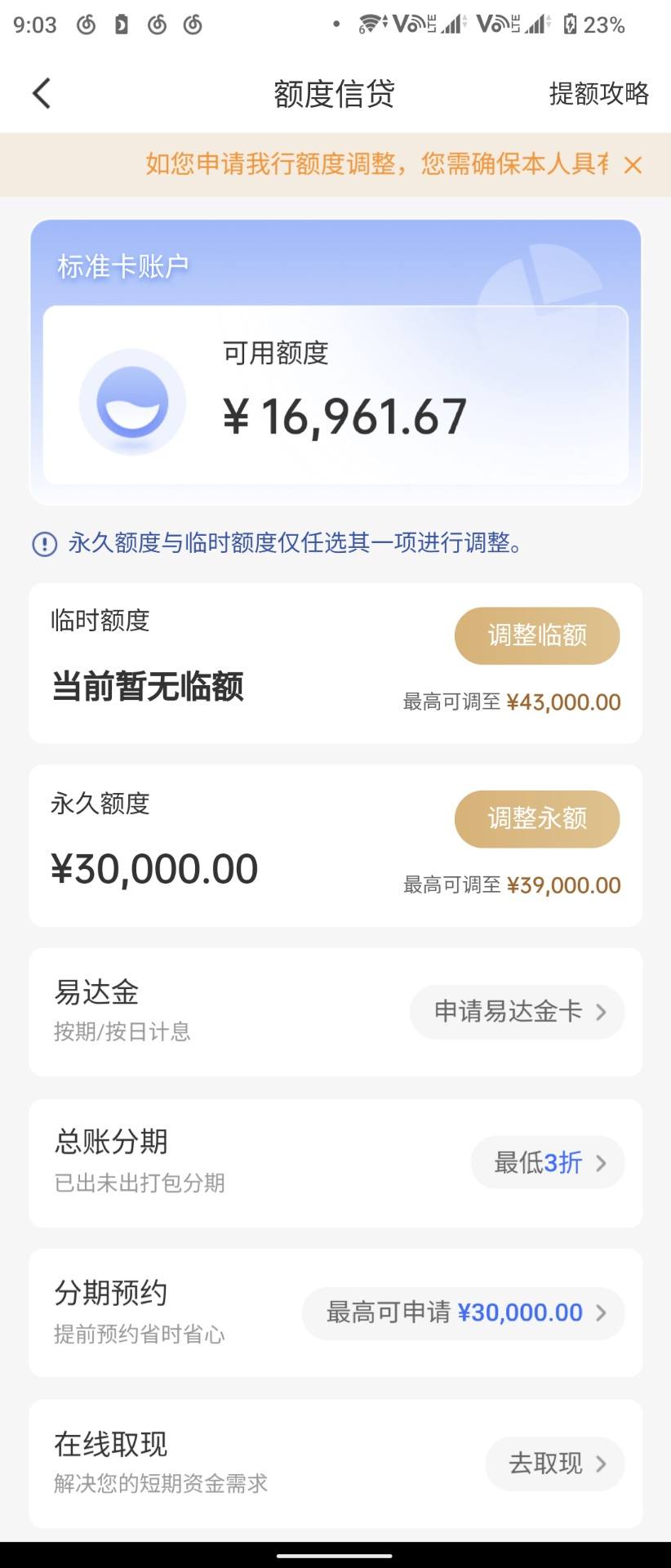Select the 总账分期 row
671x1568 pixels.
point(335,1163)
